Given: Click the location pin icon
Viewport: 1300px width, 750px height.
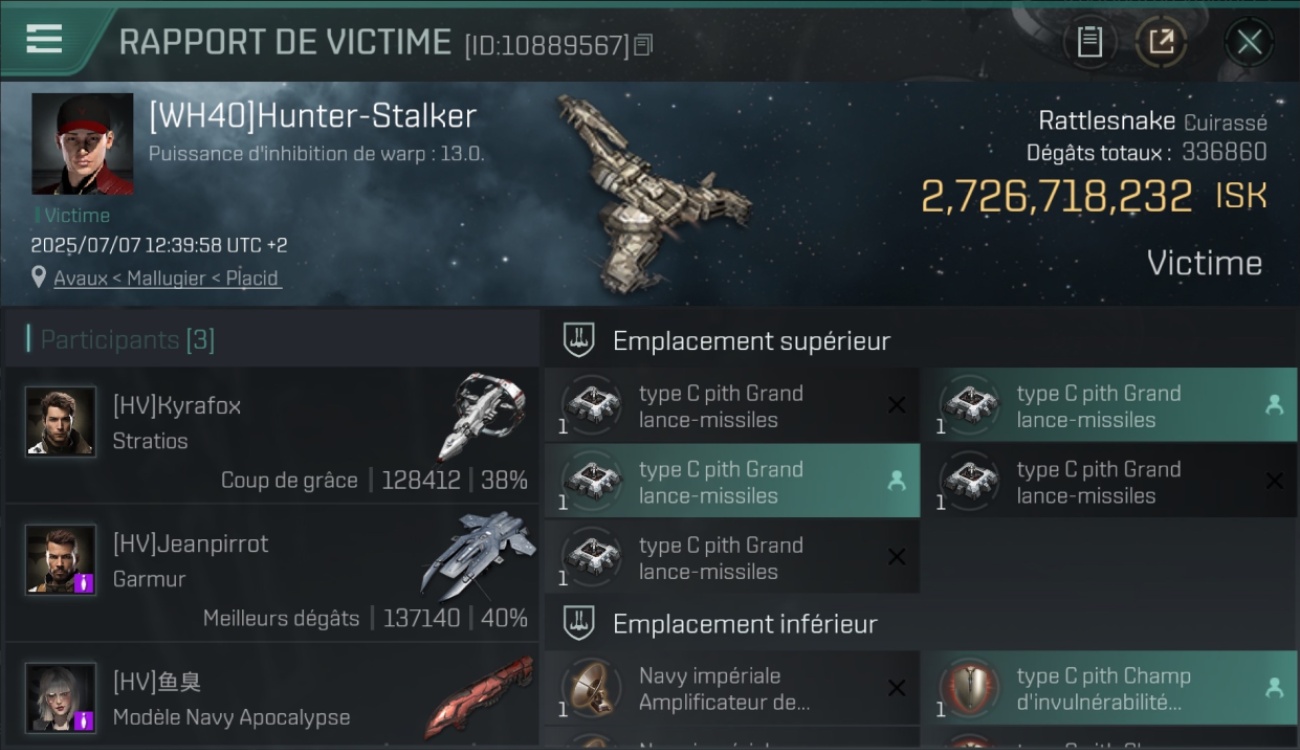Looking at the screenshot, I should pos(38,277).
